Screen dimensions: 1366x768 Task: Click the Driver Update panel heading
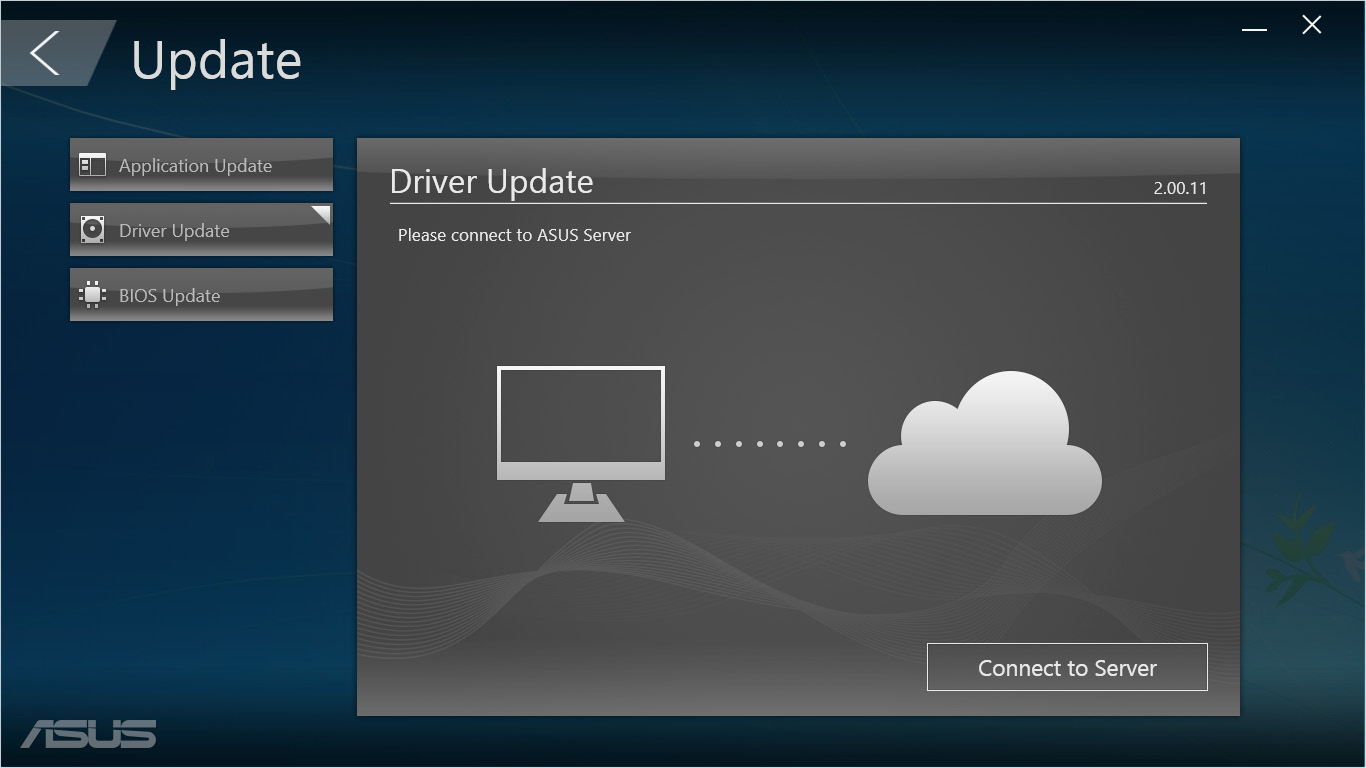491,181
